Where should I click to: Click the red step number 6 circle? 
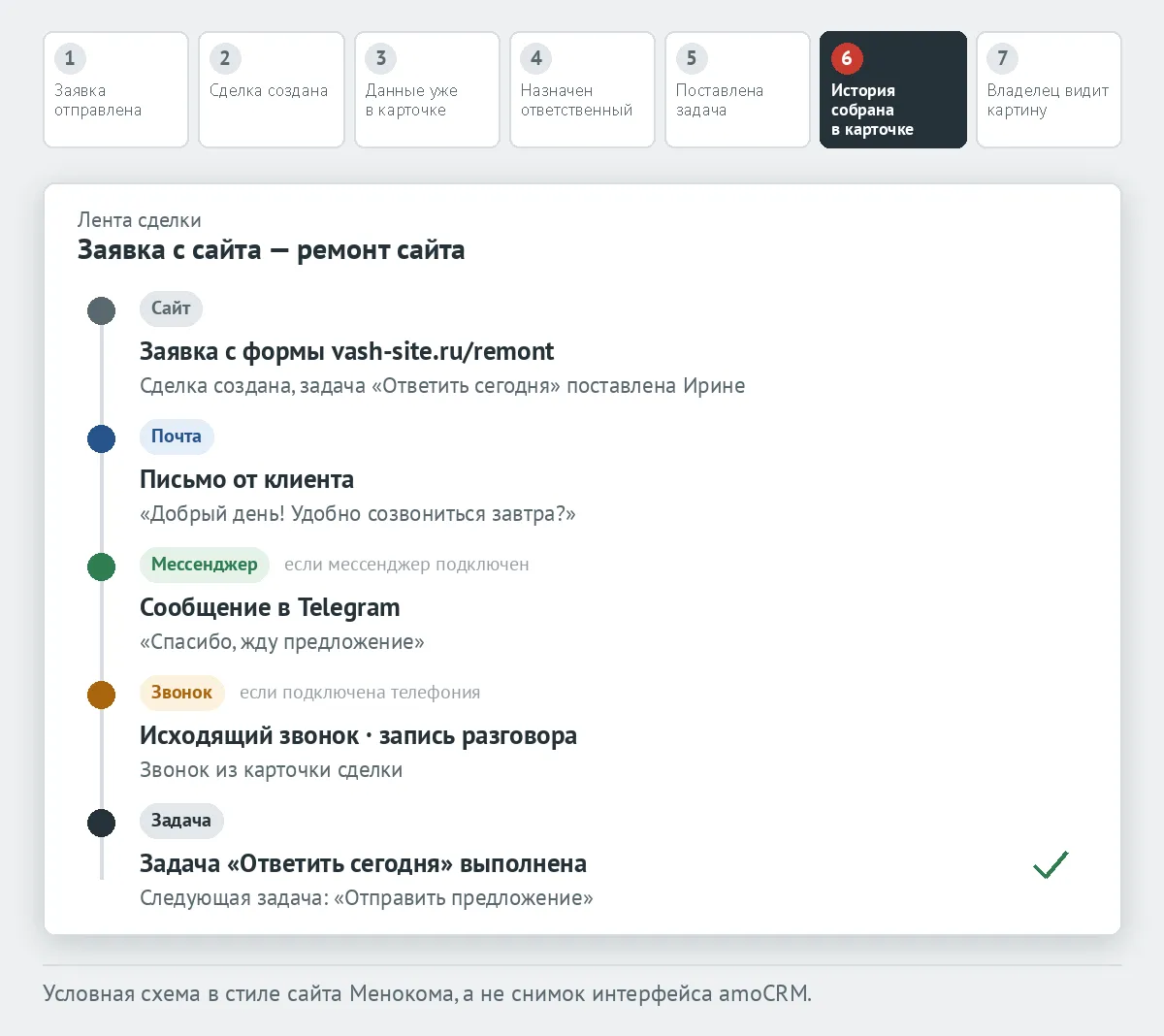[847, 58]
